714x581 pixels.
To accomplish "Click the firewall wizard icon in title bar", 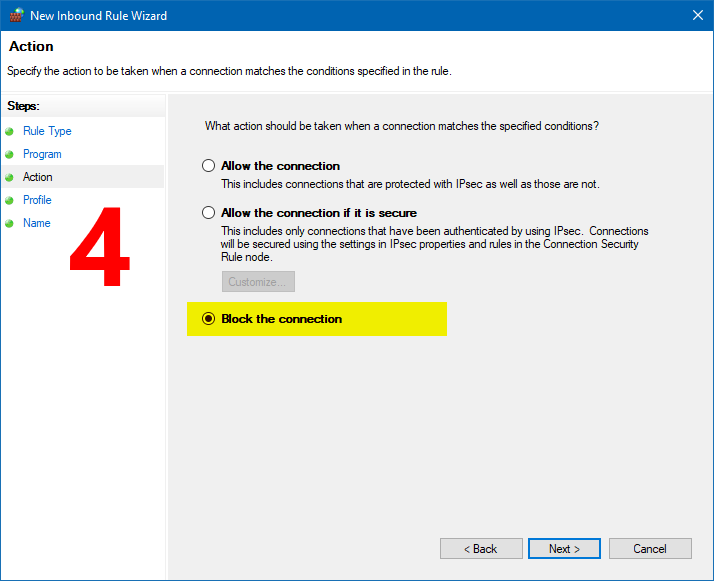I will [x=16, y=15].
